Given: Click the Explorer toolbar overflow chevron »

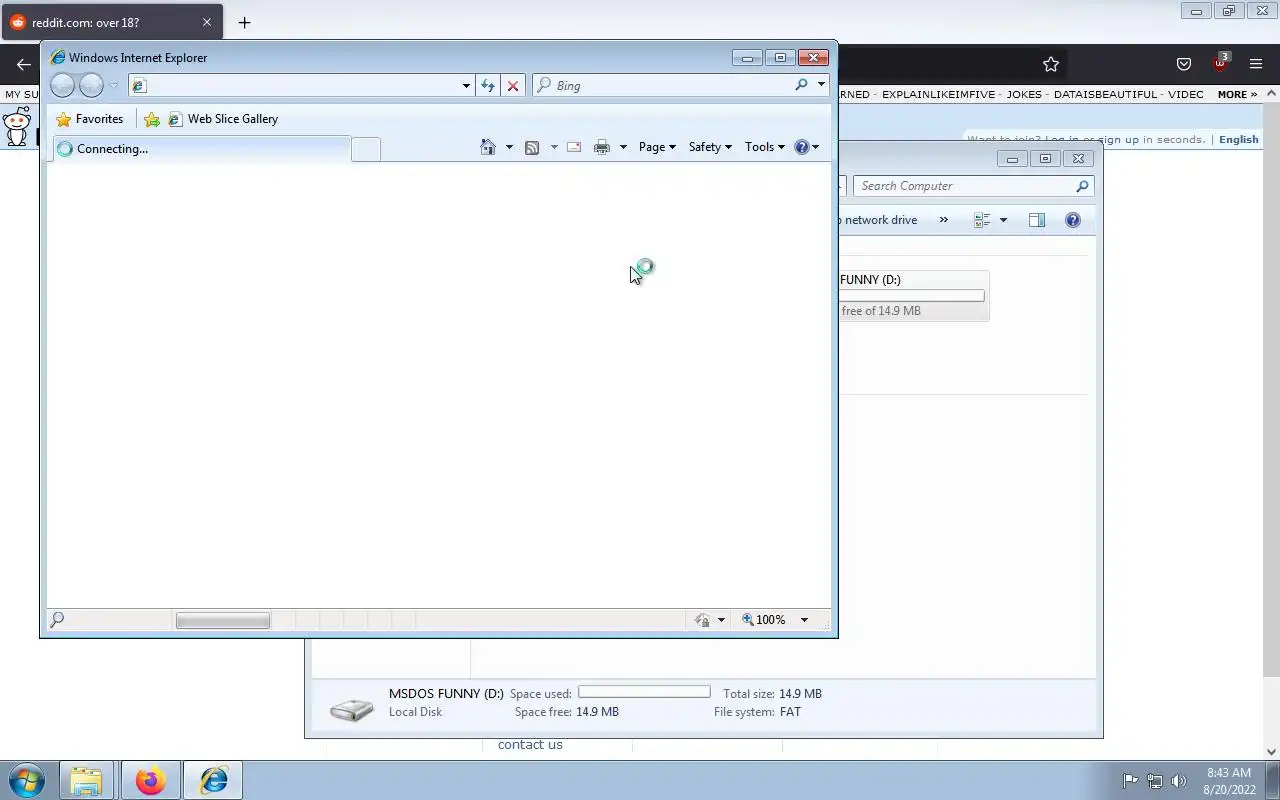Looking at the screenshot, I should (943, 220).
